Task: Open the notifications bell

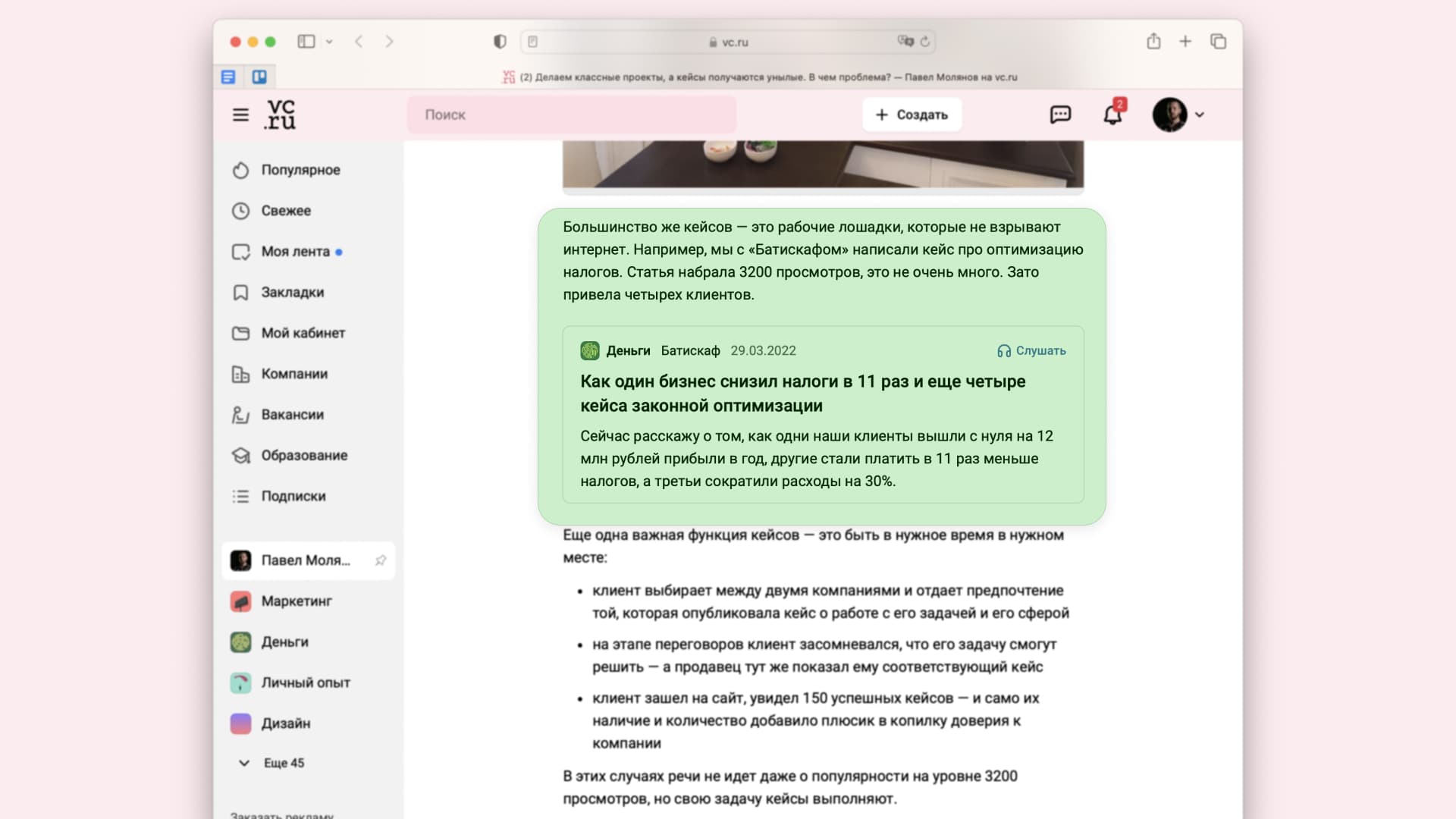Action: point(1112,115)
